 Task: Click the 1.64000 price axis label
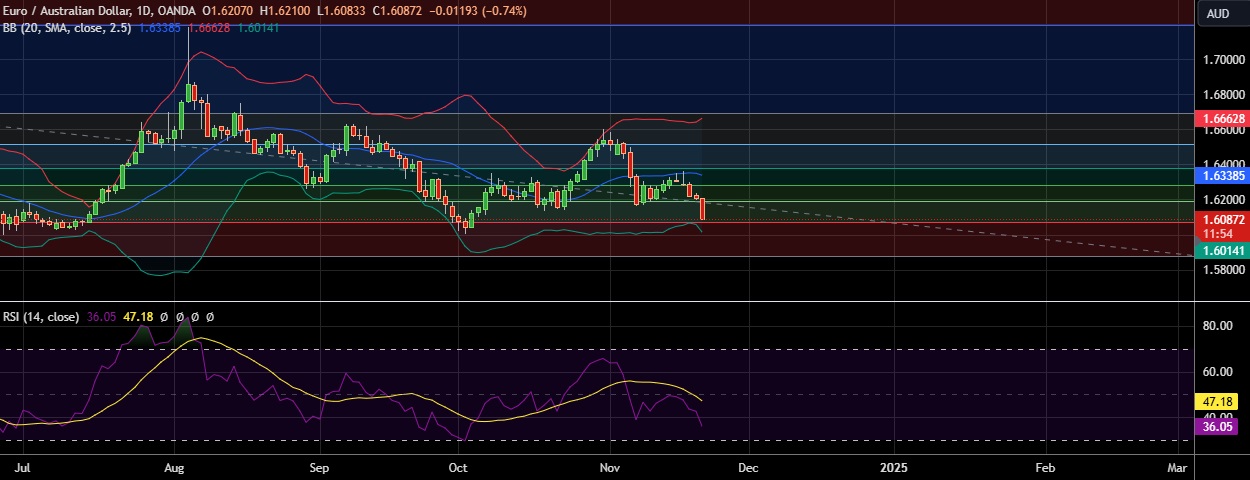point(1223,166)
